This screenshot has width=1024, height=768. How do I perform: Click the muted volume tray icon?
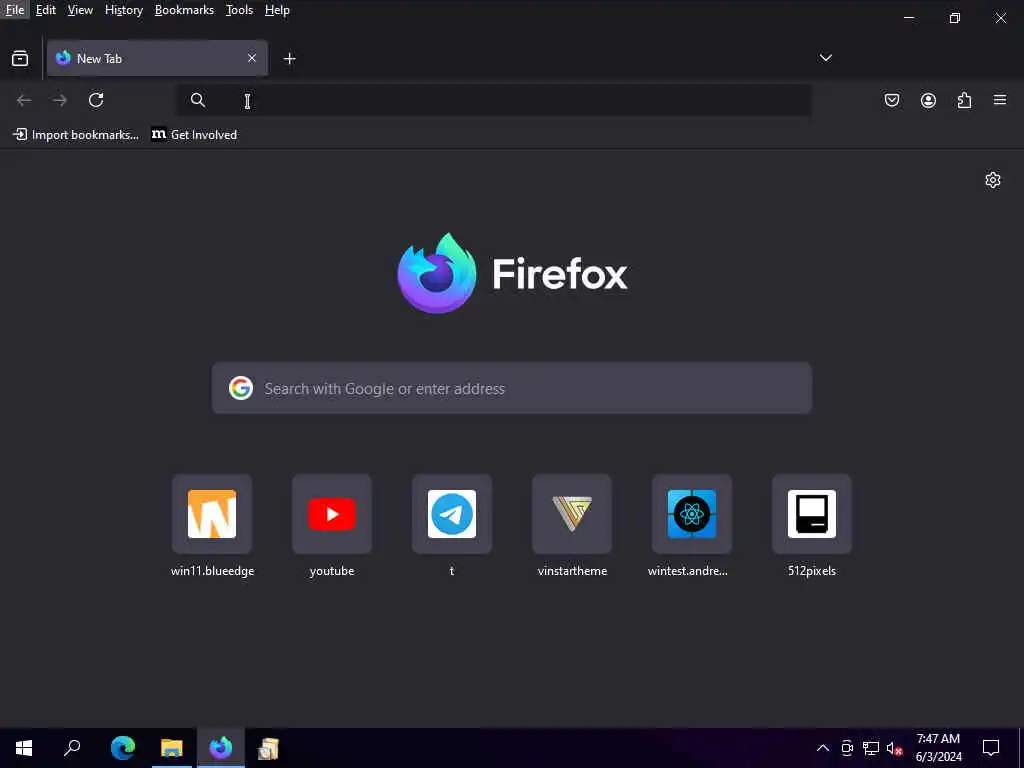(x=894, y=748)
